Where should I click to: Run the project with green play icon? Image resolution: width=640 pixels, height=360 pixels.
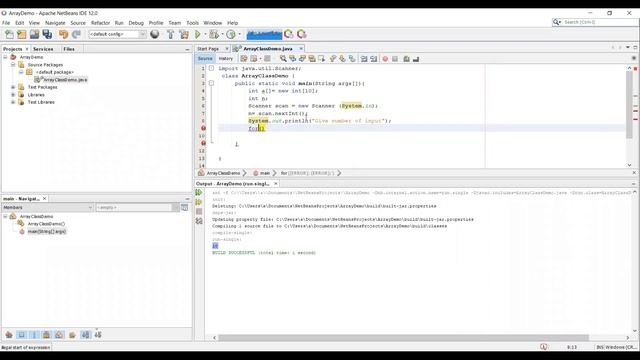198,34
